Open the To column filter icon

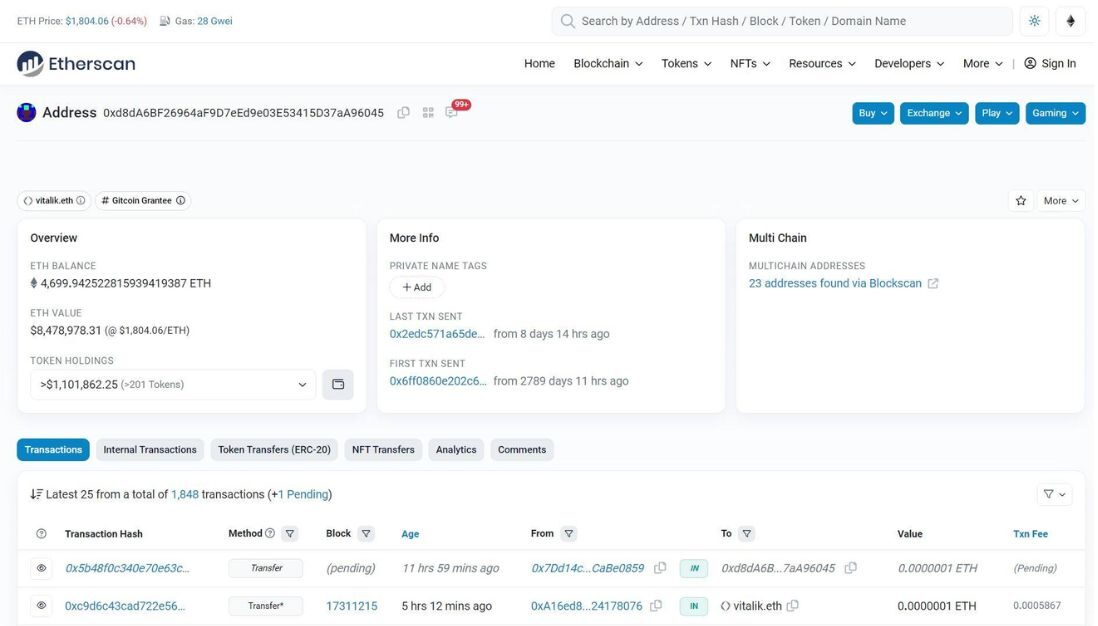point(746,534)
